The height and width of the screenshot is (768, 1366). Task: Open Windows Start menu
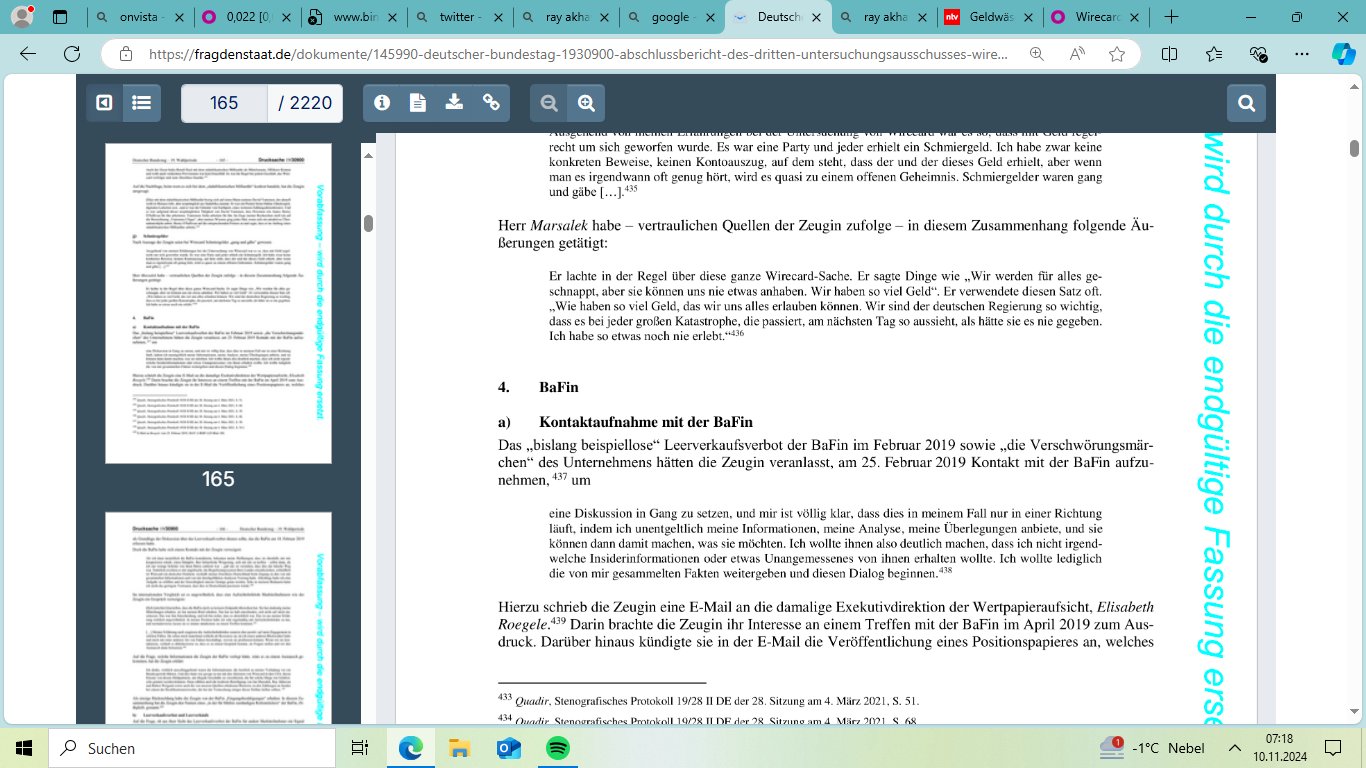(x=24, y=747)
